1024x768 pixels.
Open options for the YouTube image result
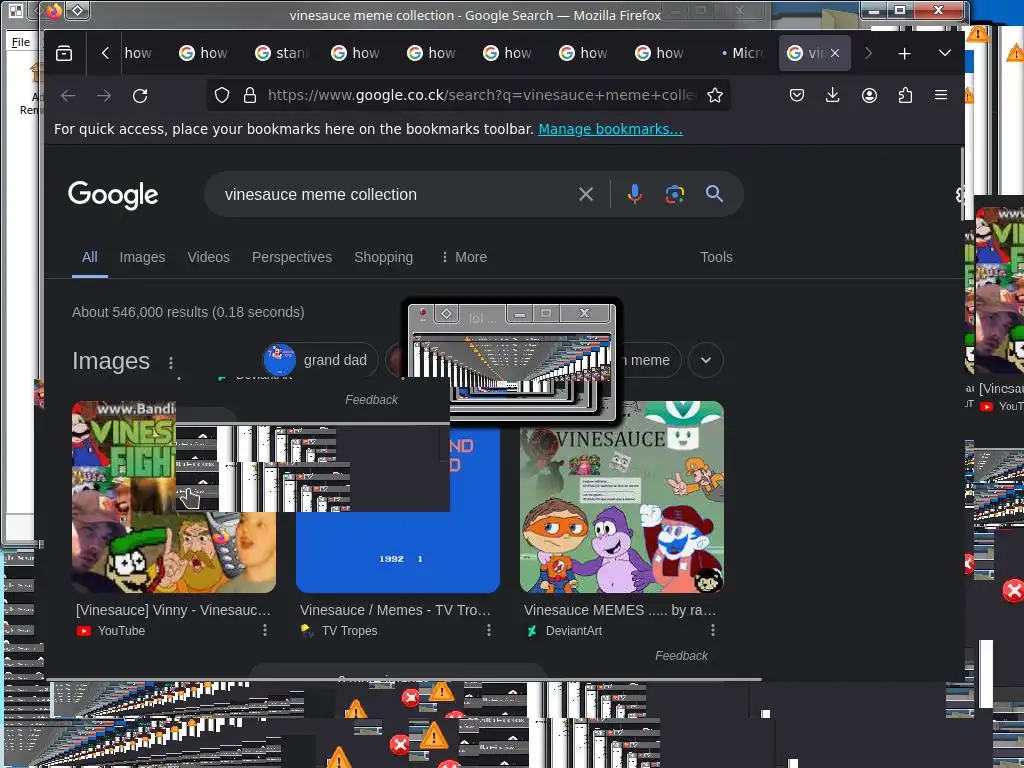tap(264, 630)
